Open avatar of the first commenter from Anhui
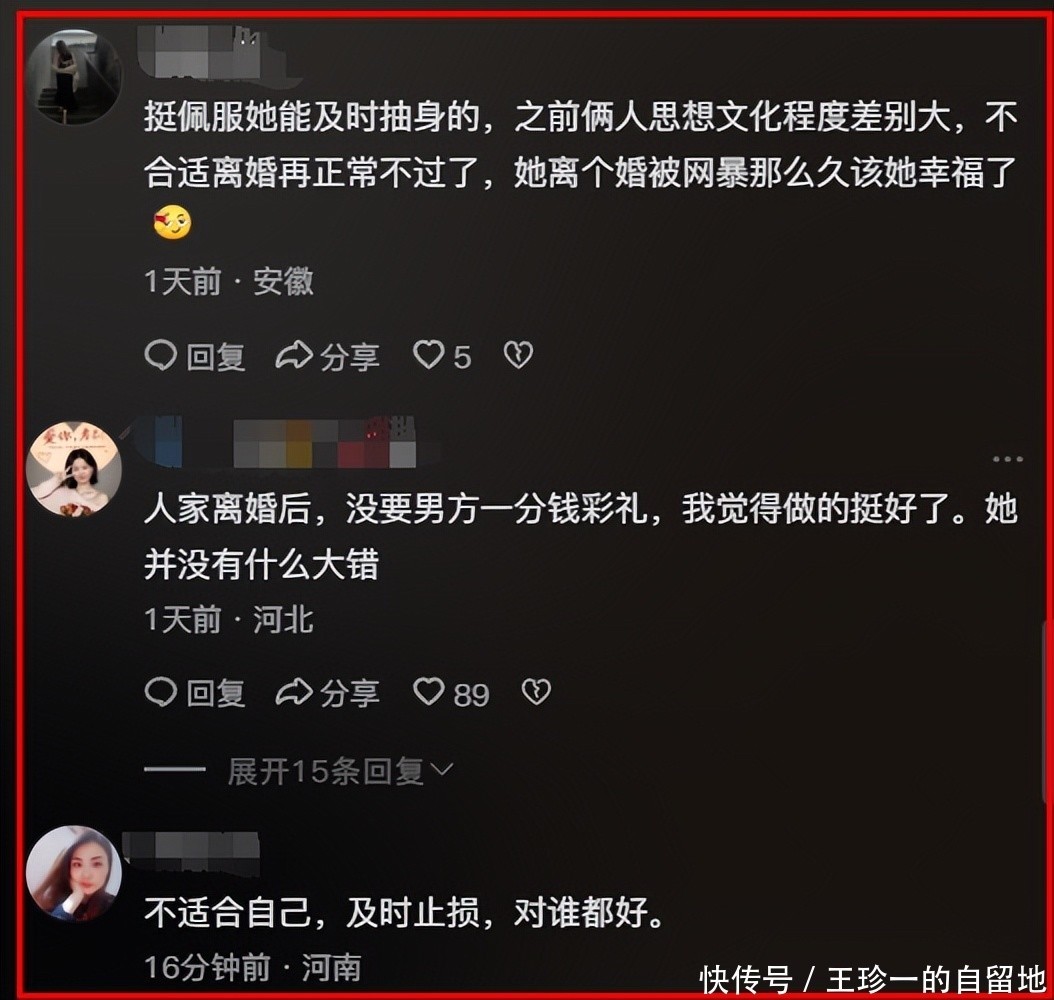 click(x=76, y=77)
